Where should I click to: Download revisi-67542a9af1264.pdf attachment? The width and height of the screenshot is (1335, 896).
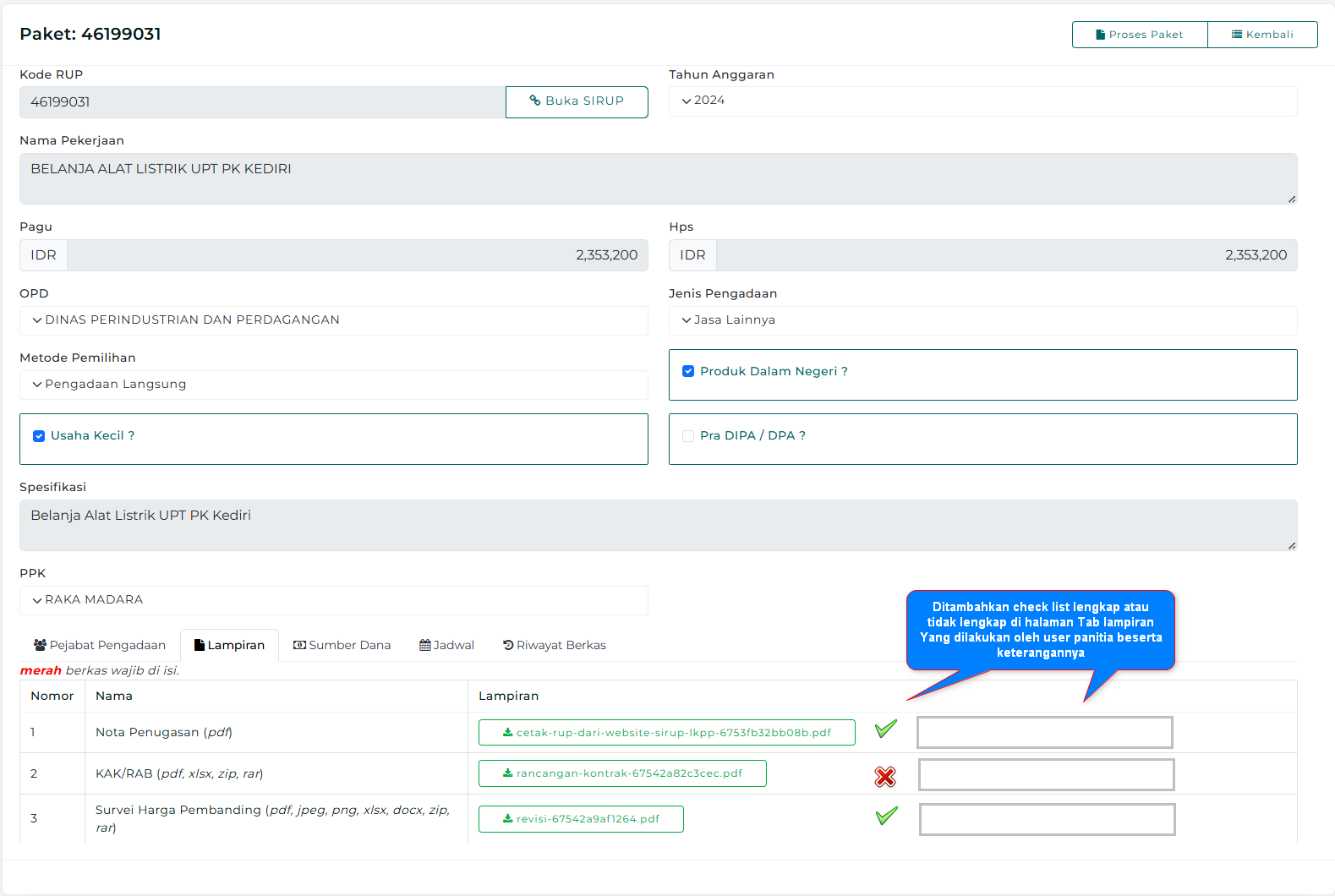(581, 819)
